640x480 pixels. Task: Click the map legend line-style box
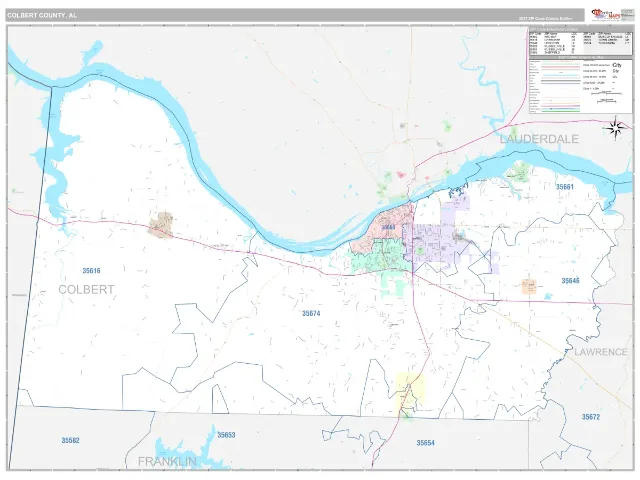coord(580,86)
